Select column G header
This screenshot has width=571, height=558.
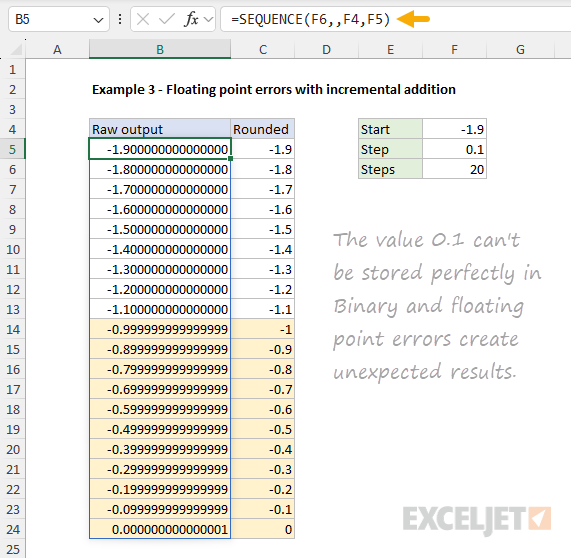click(x=520, y=50)
